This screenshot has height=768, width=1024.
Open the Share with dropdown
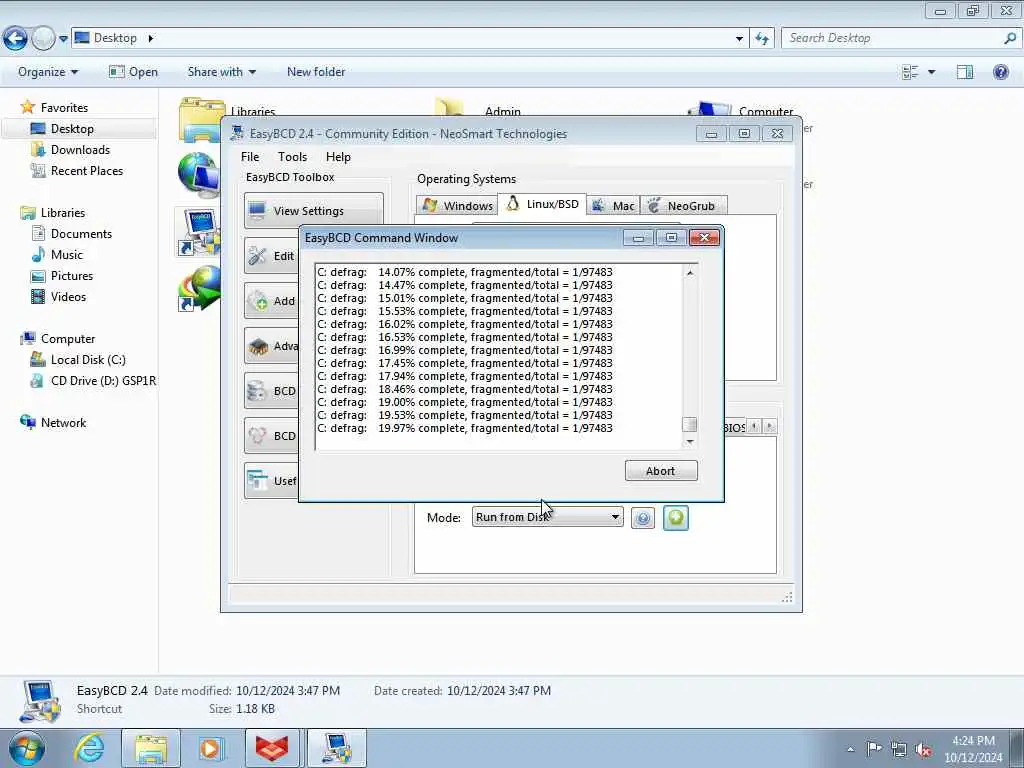pos(221,72)
